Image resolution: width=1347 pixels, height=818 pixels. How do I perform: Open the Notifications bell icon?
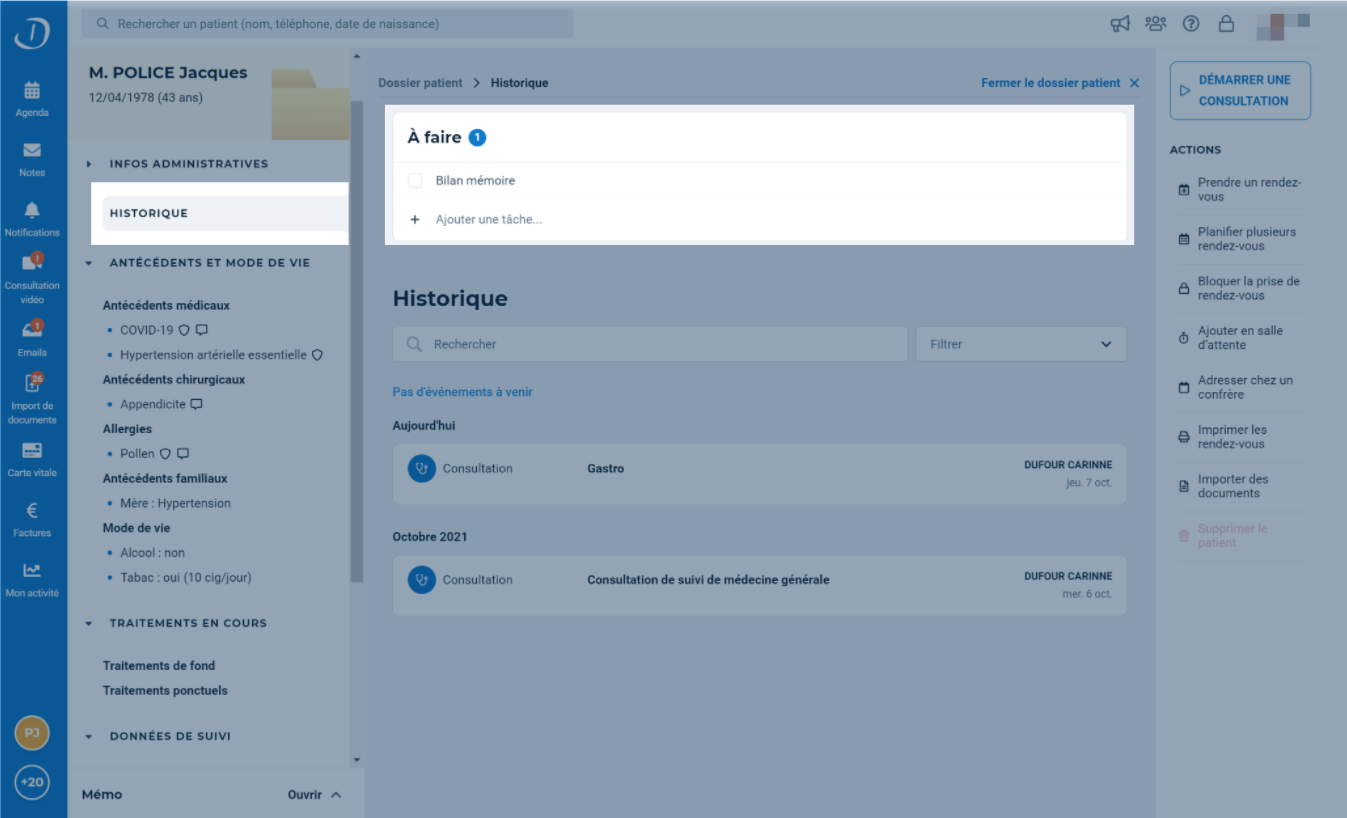click(x=32, y=210)
